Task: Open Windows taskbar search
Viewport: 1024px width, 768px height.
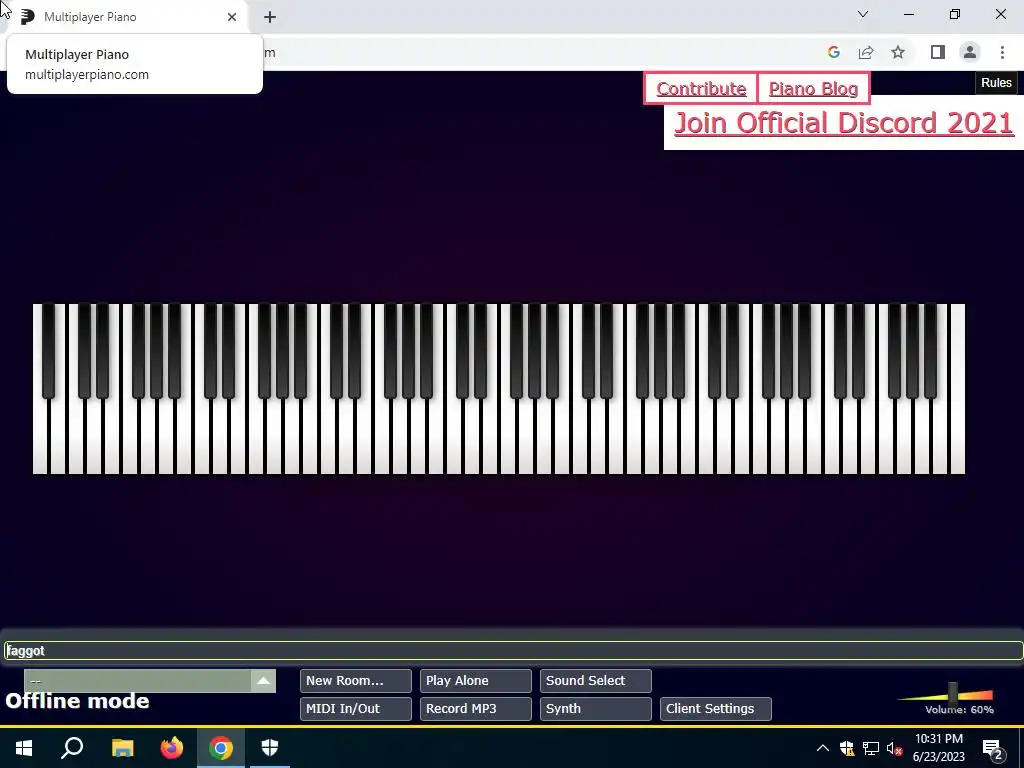Action: point(72,748)
